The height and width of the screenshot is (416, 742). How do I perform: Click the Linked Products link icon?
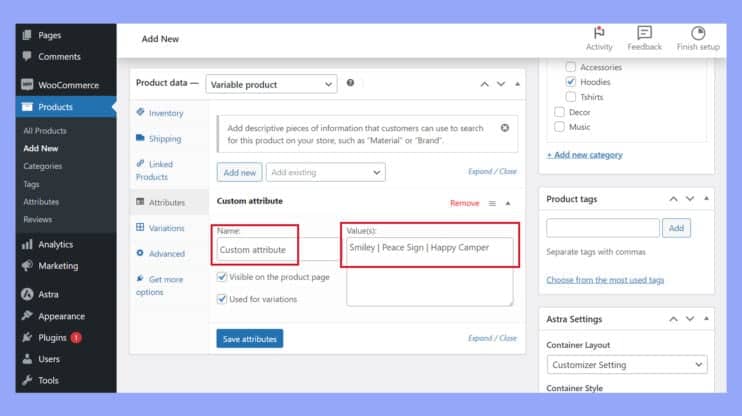click(x=140, y=163)
